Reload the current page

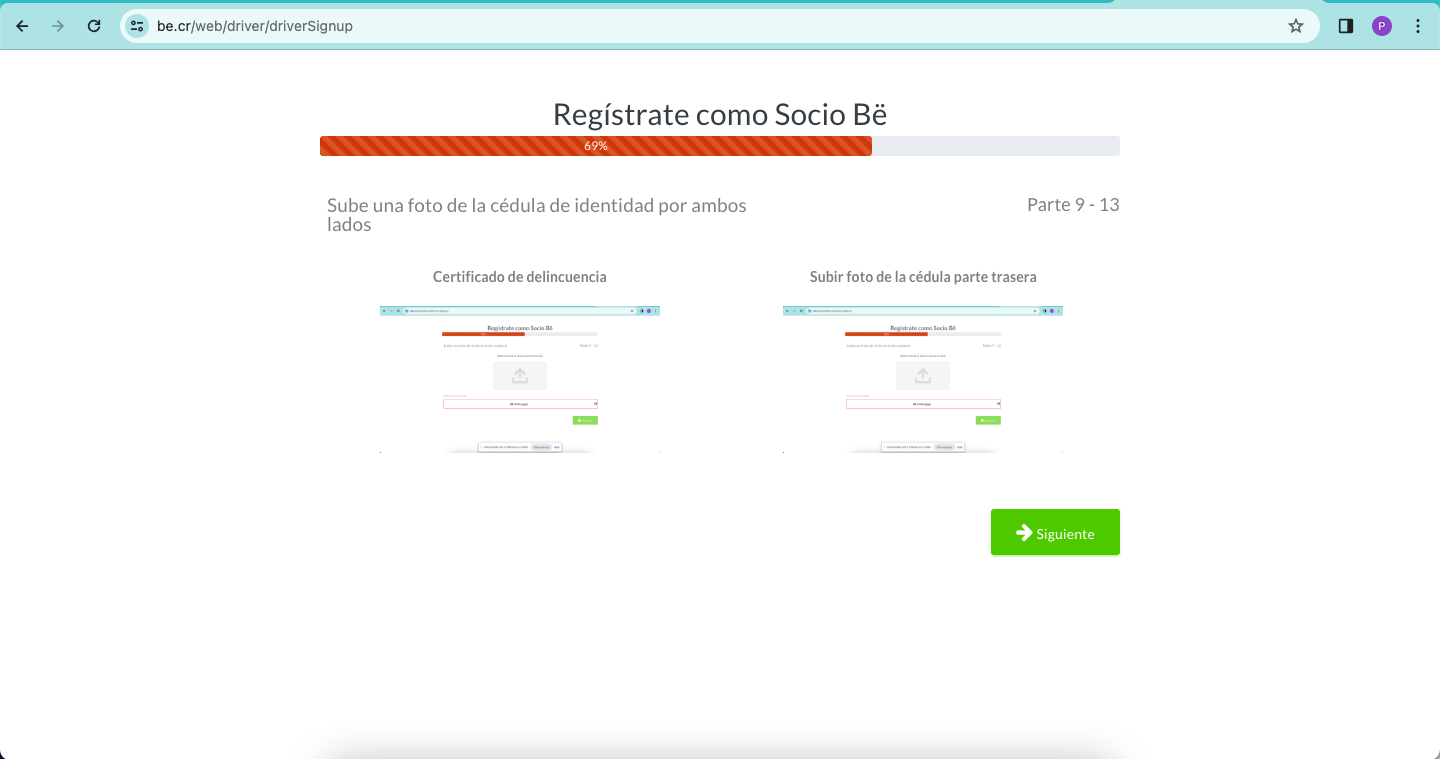[x=94, y=26]
